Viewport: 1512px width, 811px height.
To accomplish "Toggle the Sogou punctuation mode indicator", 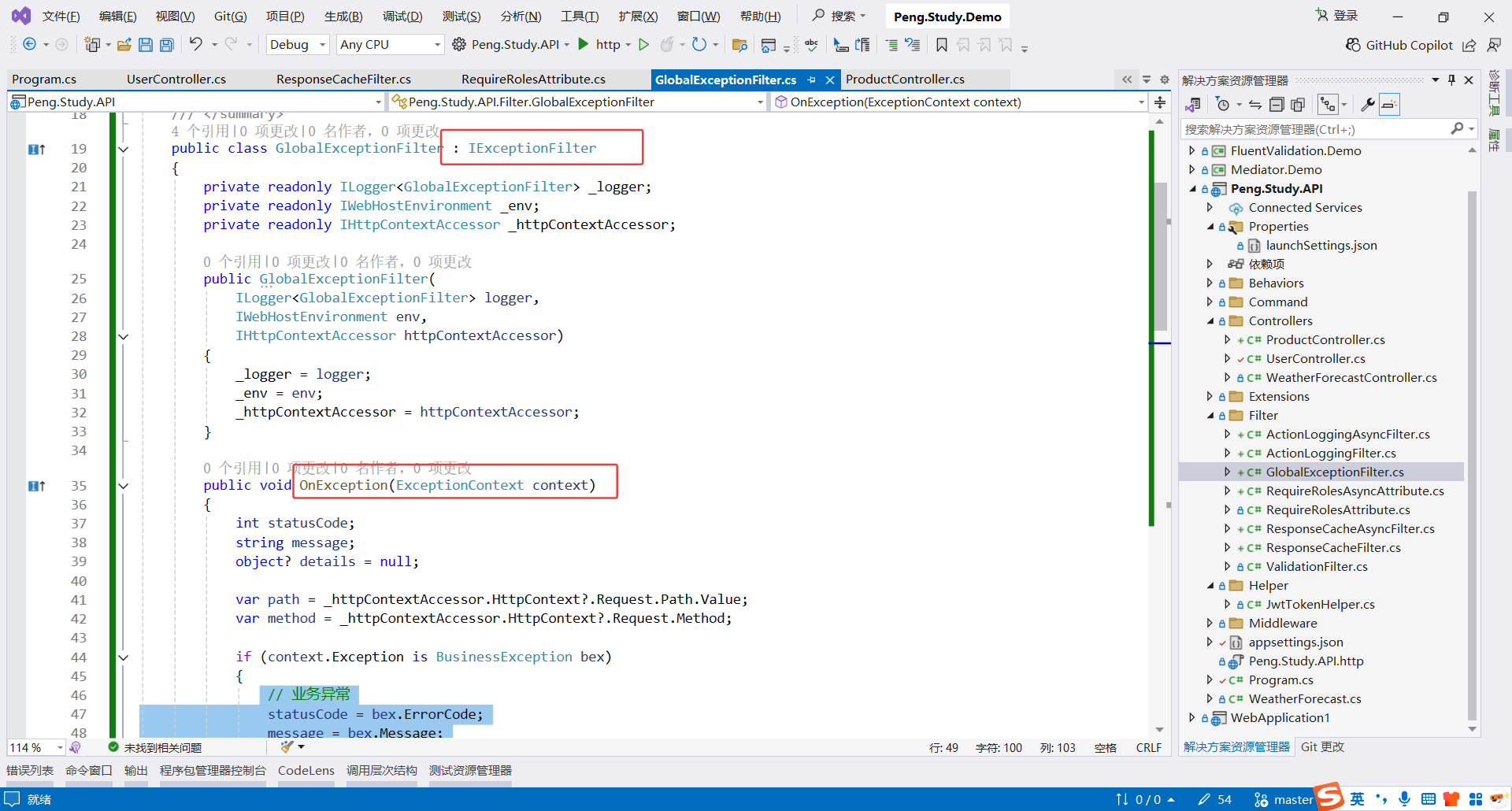I will click(1382, 799).
